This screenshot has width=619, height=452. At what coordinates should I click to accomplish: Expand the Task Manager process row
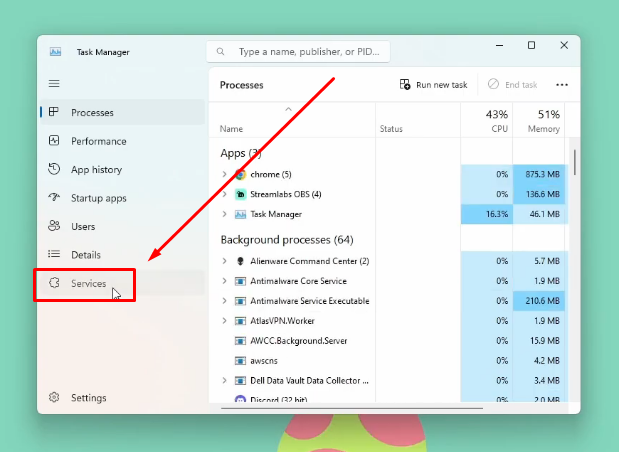[224, 214]
